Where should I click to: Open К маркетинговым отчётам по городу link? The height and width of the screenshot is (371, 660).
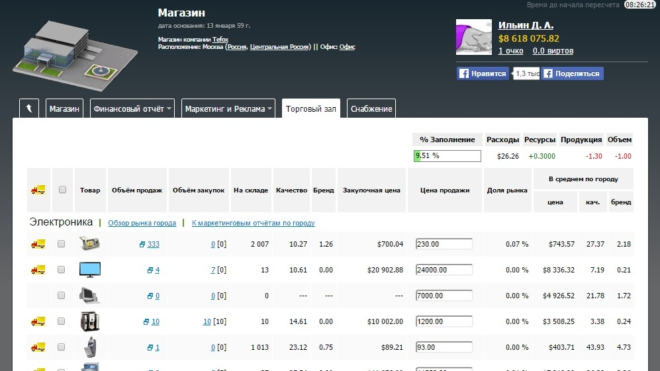coord(253,223)
